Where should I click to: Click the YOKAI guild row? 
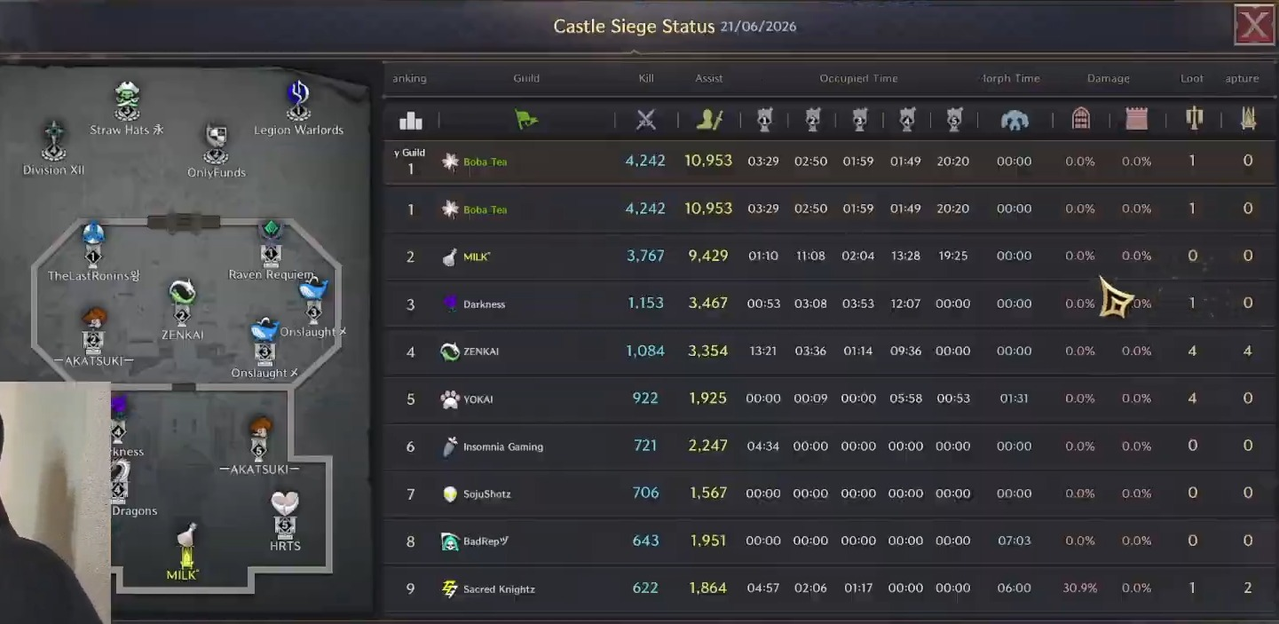tap(830, 399)
